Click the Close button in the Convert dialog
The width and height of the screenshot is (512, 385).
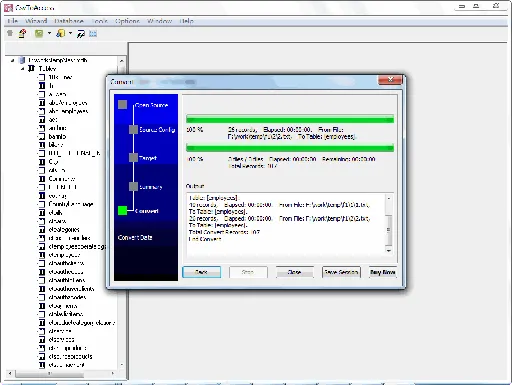(294, 272)
